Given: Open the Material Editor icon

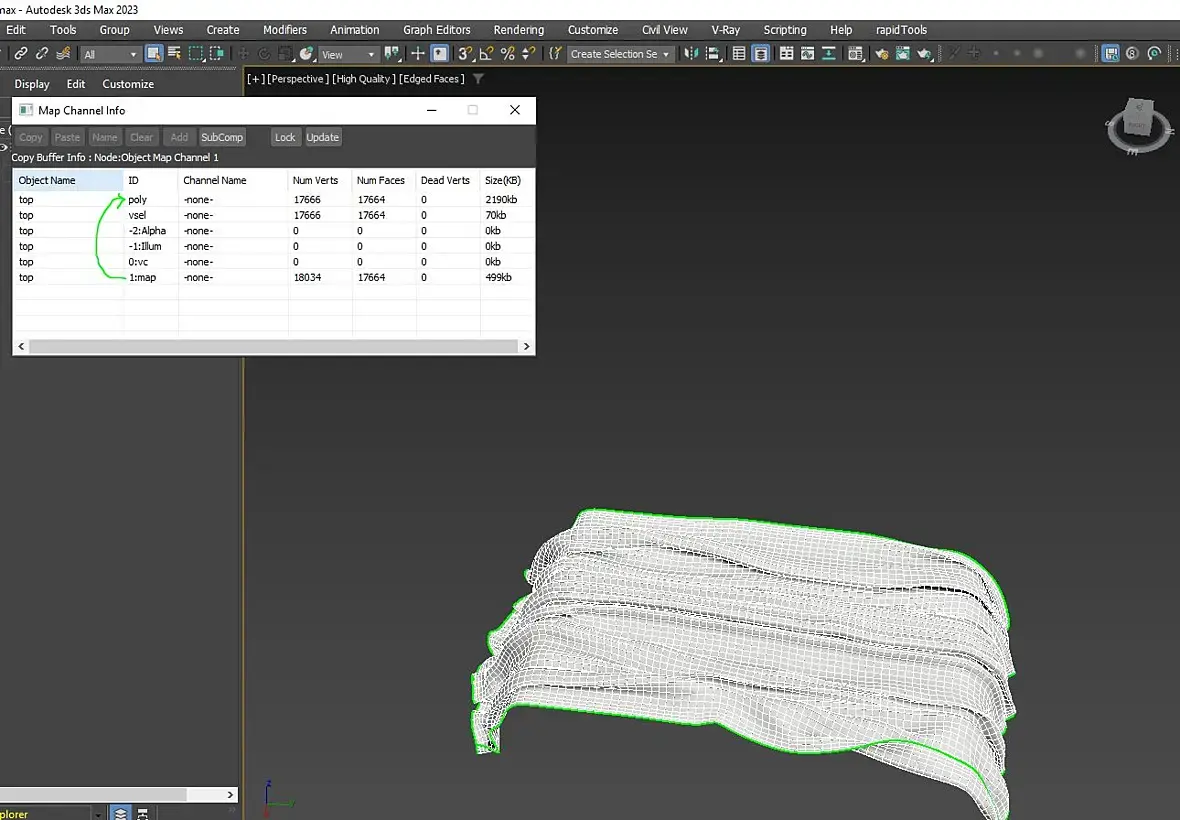Looking at the screenshot, I should (x=855, y=54).
